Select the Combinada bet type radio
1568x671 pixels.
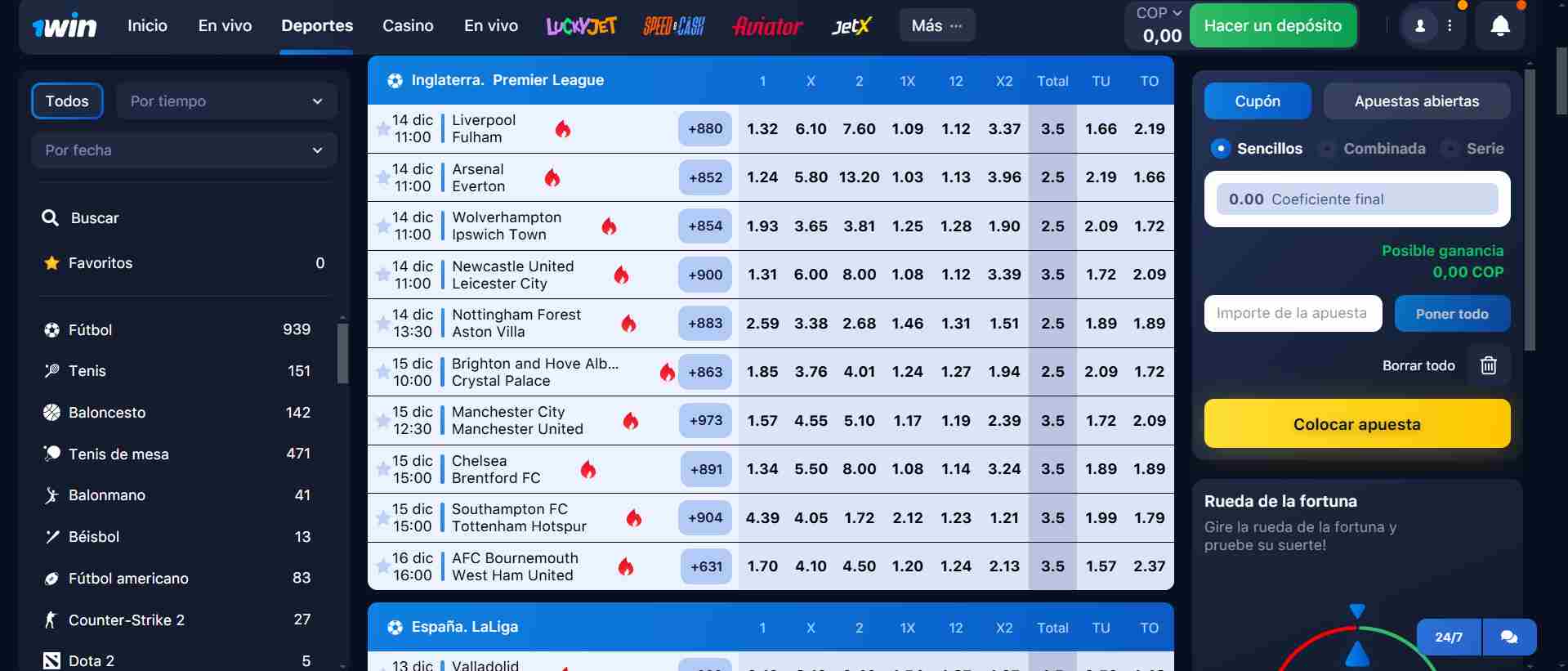coord(1327,149)
